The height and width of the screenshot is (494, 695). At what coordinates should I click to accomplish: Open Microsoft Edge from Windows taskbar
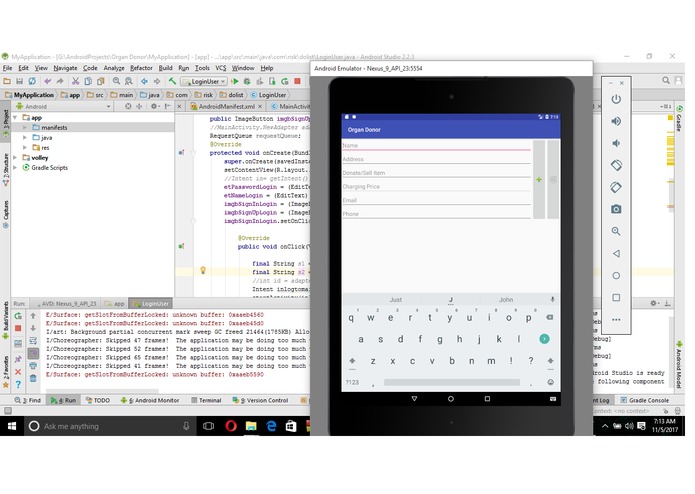tap(271, 426)
